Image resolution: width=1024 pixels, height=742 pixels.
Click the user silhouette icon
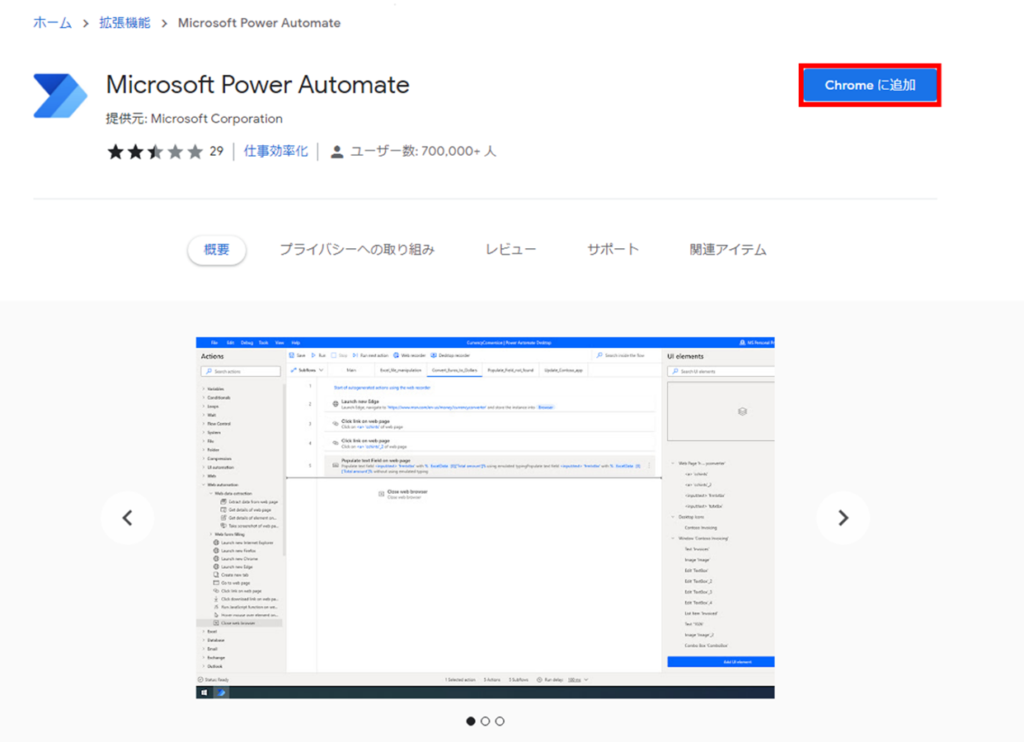coord(337,152)
